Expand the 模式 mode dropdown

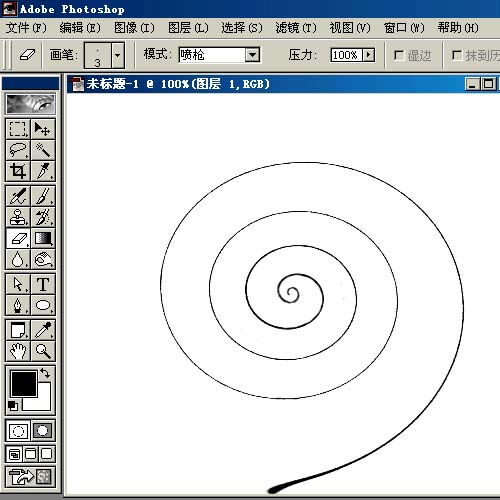pyautogui.click(x=252, y=55)
